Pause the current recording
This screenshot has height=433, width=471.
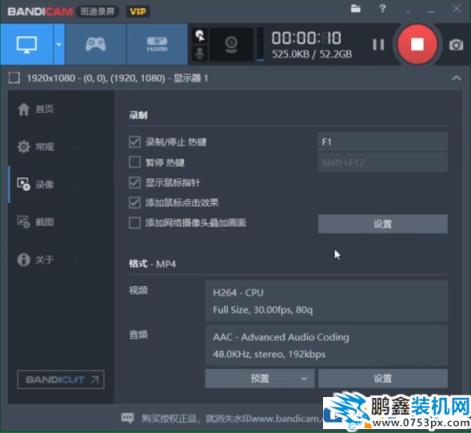[378, 44]
